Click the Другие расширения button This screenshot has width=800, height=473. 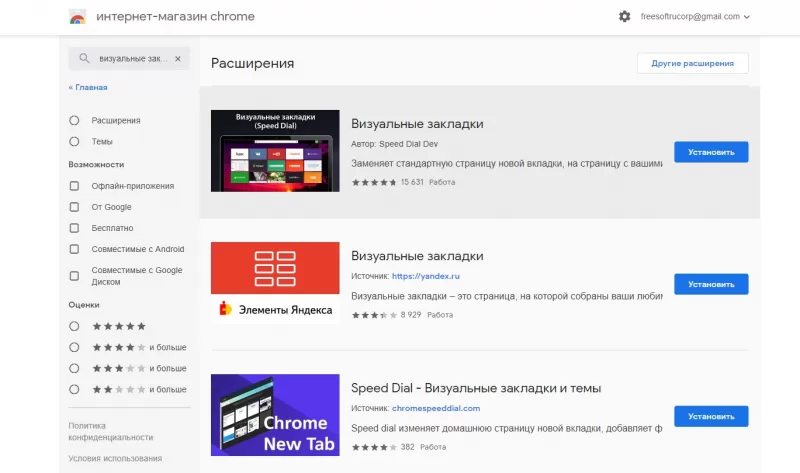click(692, 63)
